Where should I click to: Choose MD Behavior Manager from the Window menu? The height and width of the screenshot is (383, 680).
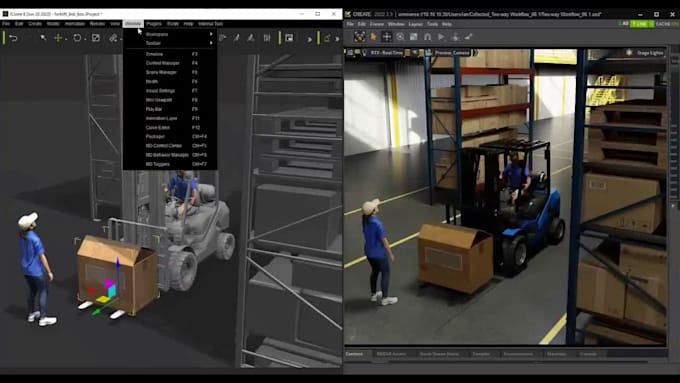click(x=170, y=155)
